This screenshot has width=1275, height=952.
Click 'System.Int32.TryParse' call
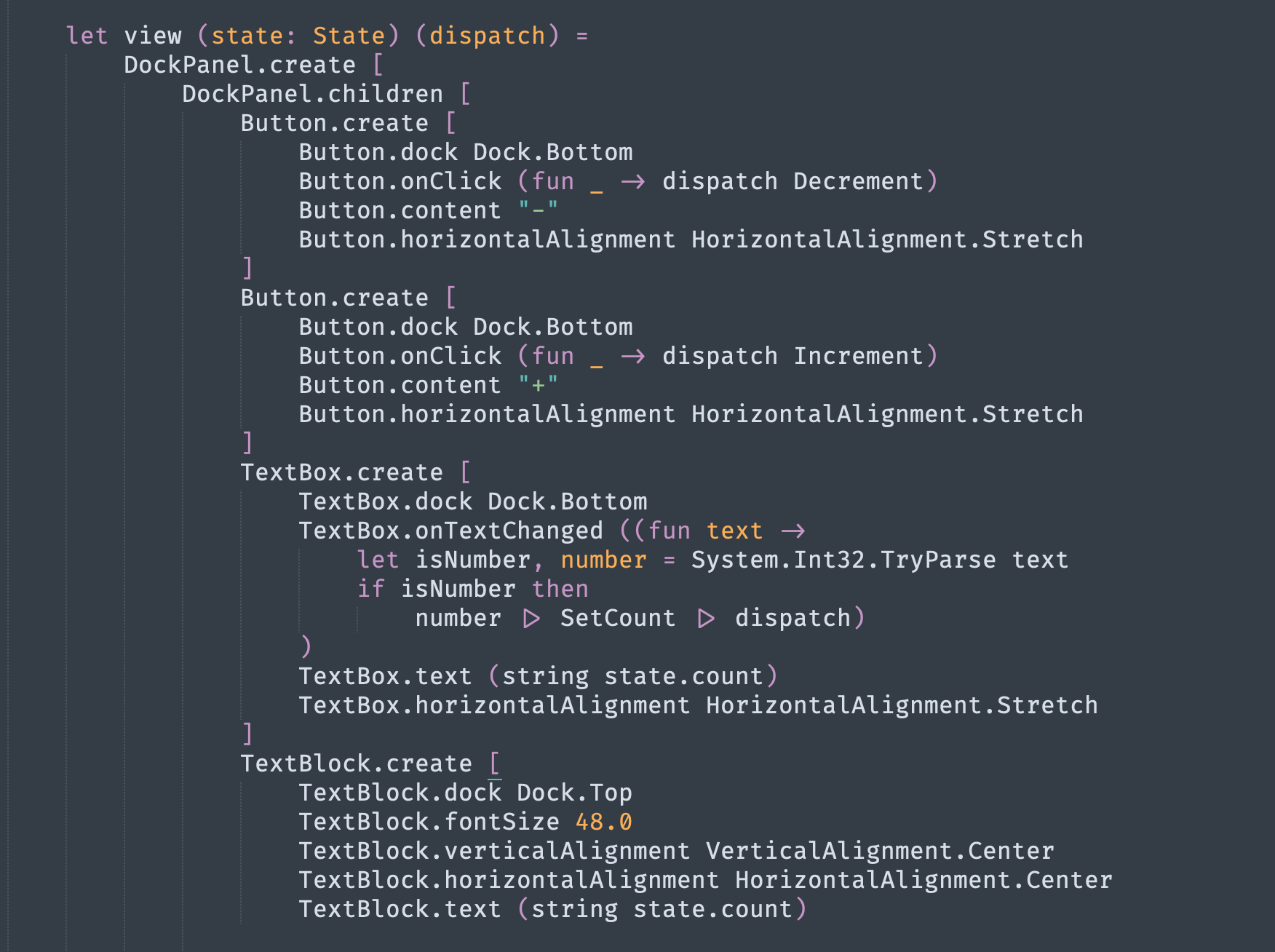(x=843, y=560)
